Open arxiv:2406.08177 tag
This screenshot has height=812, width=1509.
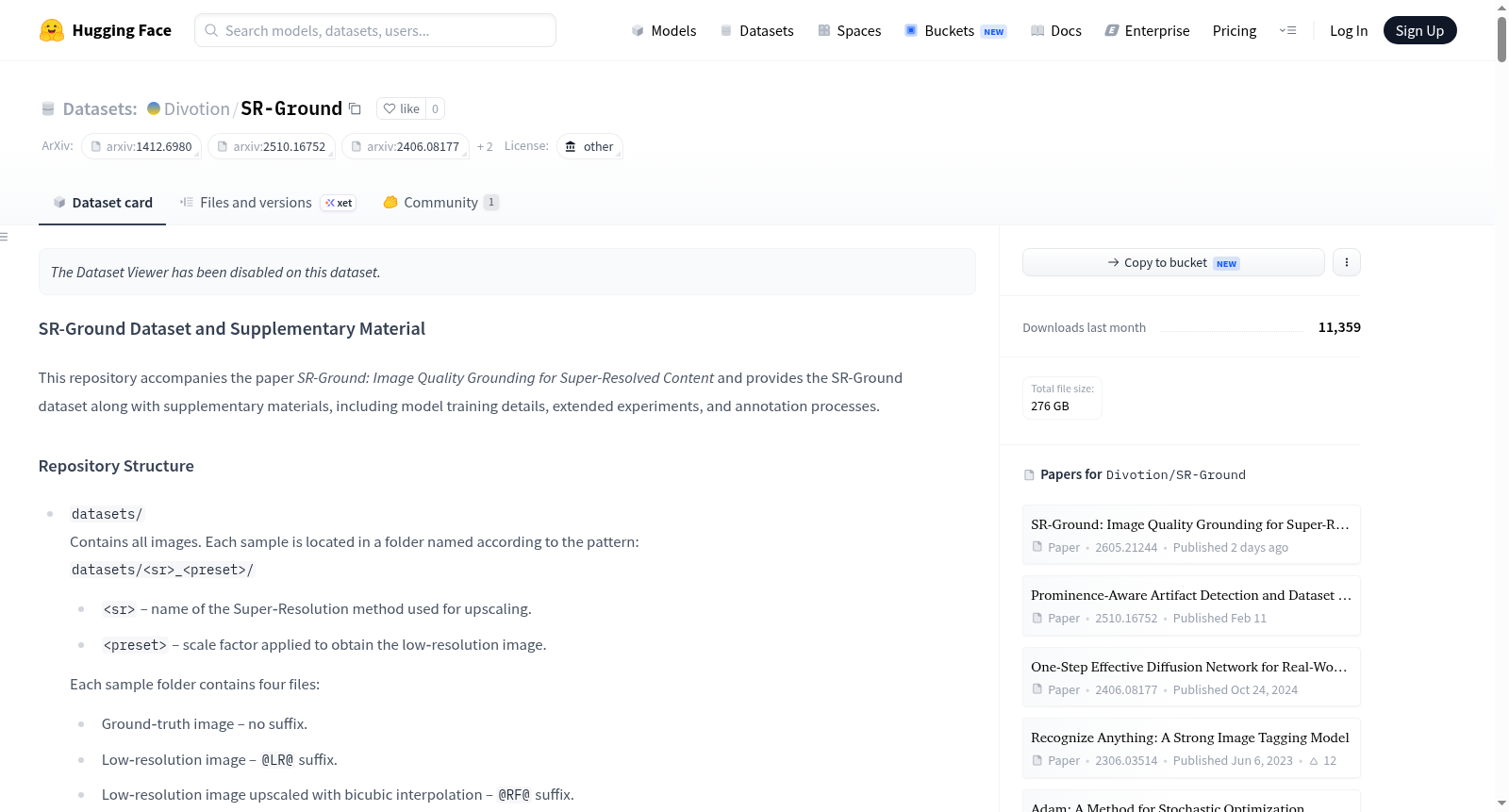(406, 146)
